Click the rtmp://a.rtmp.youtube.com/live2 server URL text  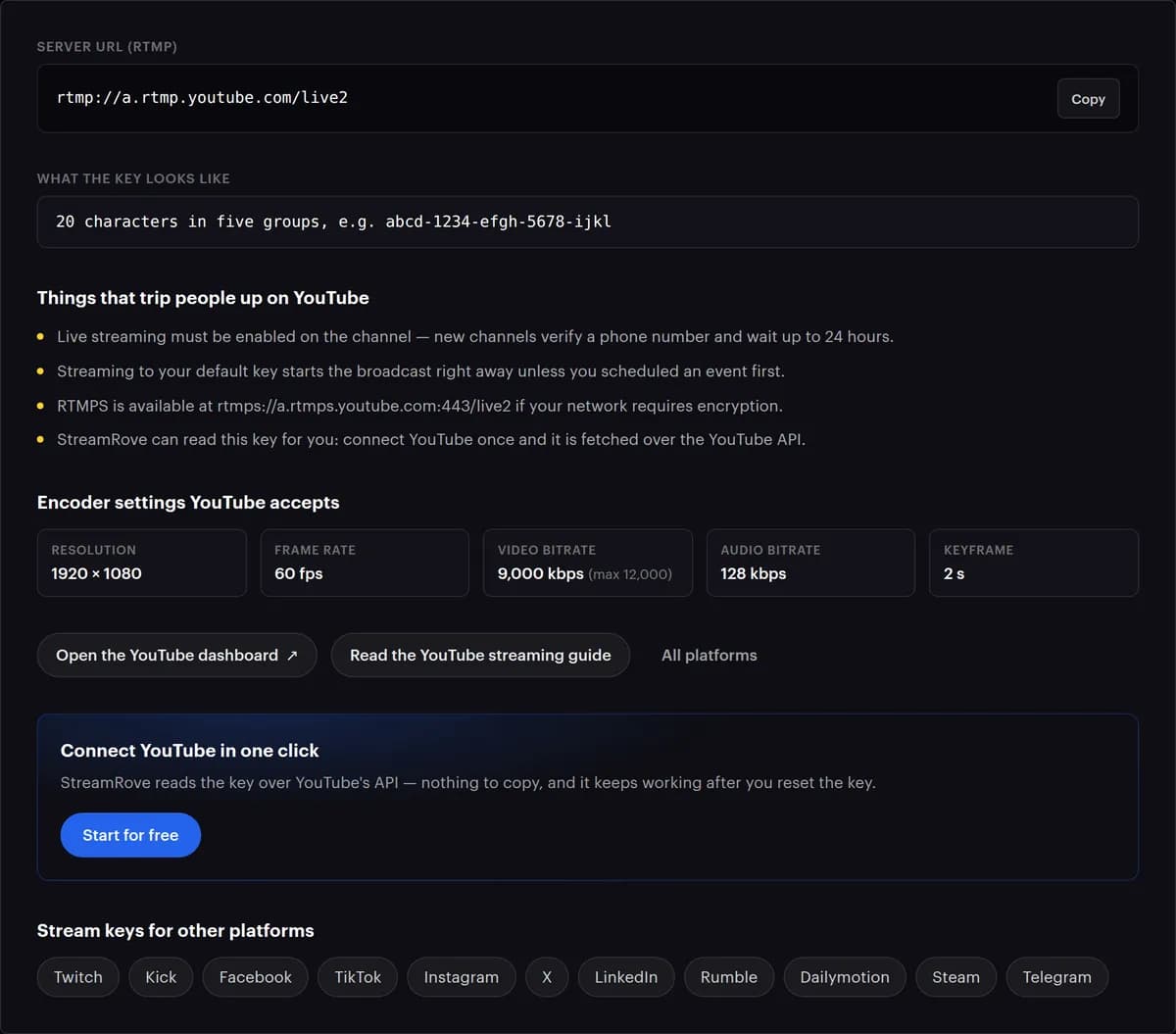click(x=202, y=98)
